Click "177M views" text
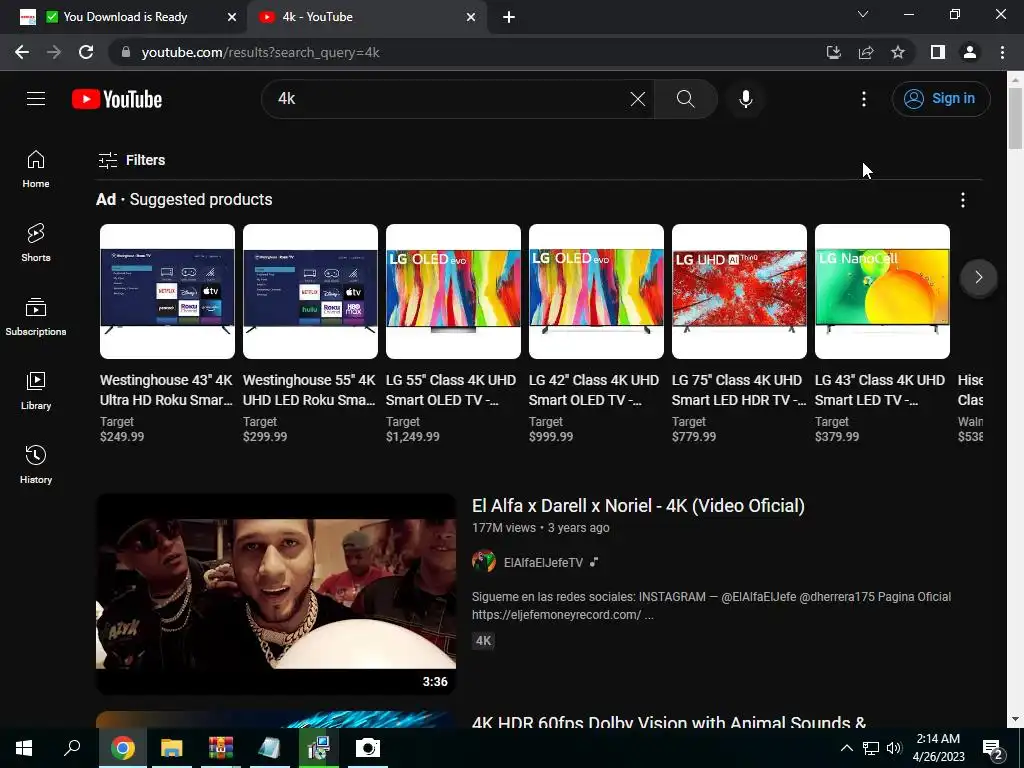The width and height of the screenshot is (1024, 768). [504, 528]
